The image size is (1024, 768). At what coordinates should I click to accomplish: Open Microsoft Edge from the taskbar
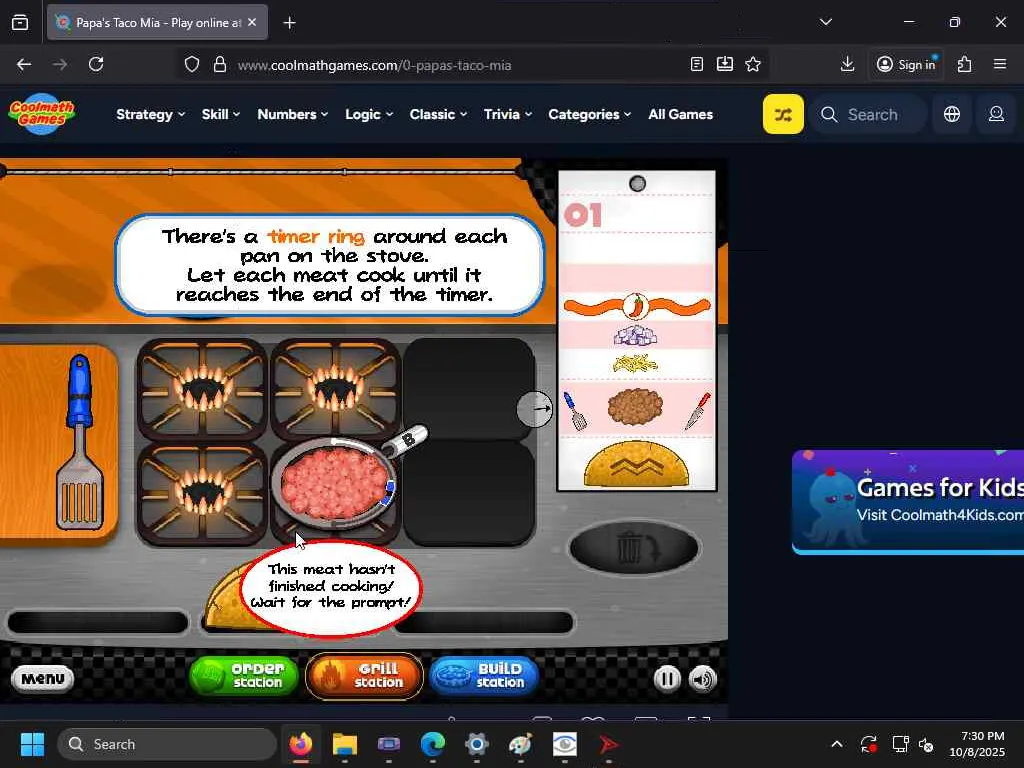click(432, 744)
